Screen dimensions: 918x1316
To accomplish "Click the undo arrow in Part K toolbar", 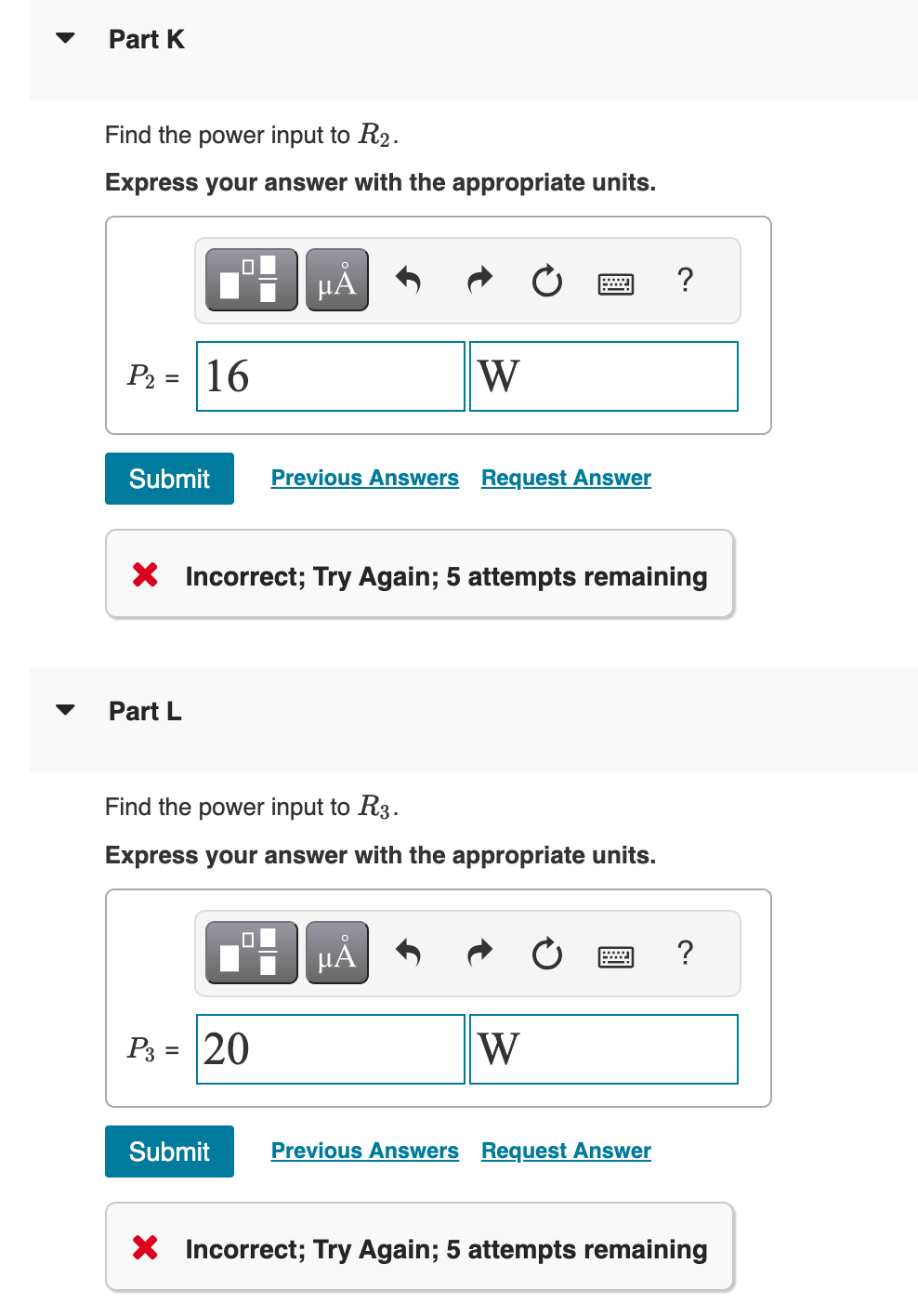I will click(408, 280).
